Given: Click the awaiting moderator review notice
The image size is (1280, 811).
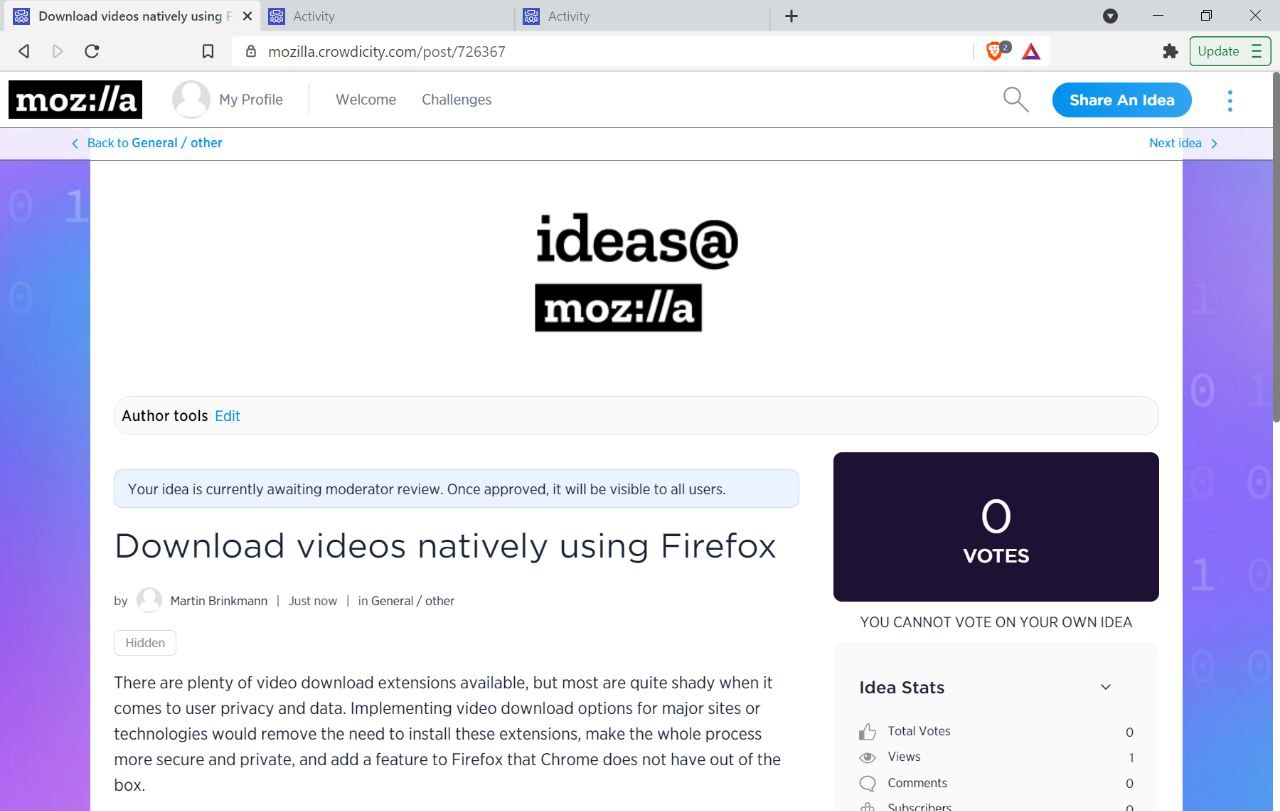Looking at the screenshot, I should pos(456,489).
